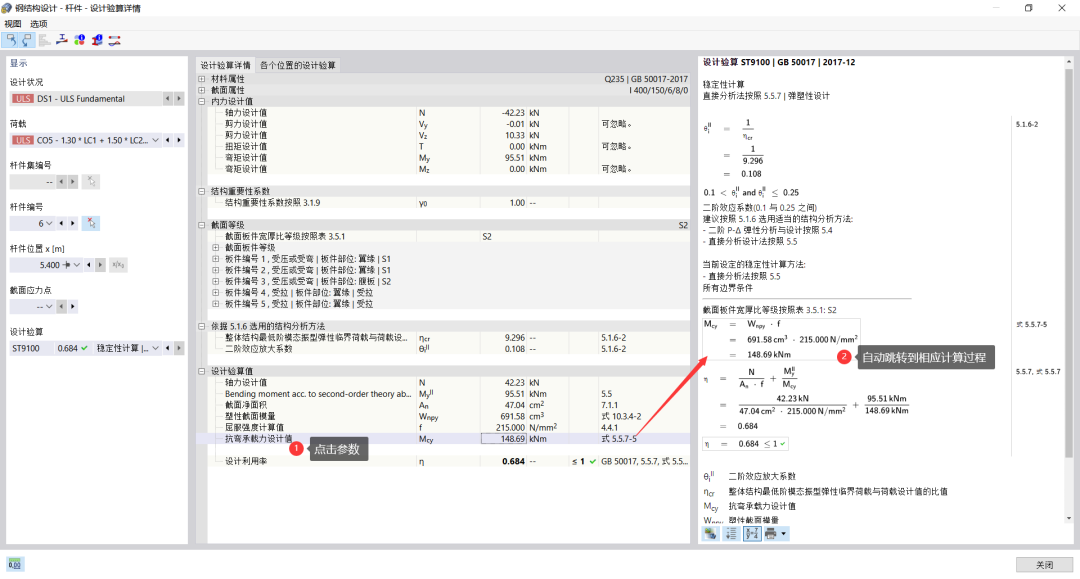Click the 结构重要性系数按照 3.1.9 row

442,202
